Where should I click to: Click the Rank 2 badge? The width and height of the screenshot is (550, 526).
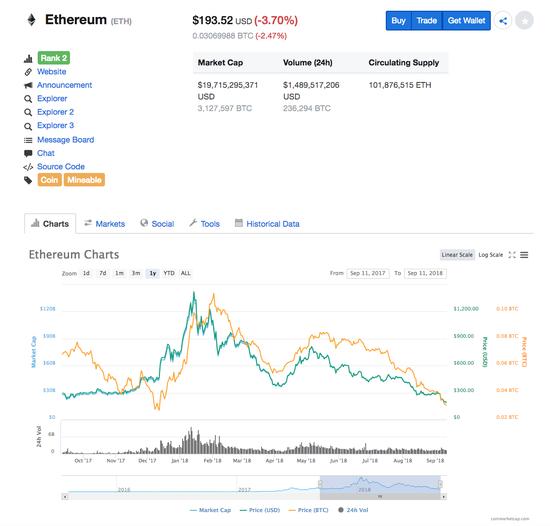[x=54, y=58]
